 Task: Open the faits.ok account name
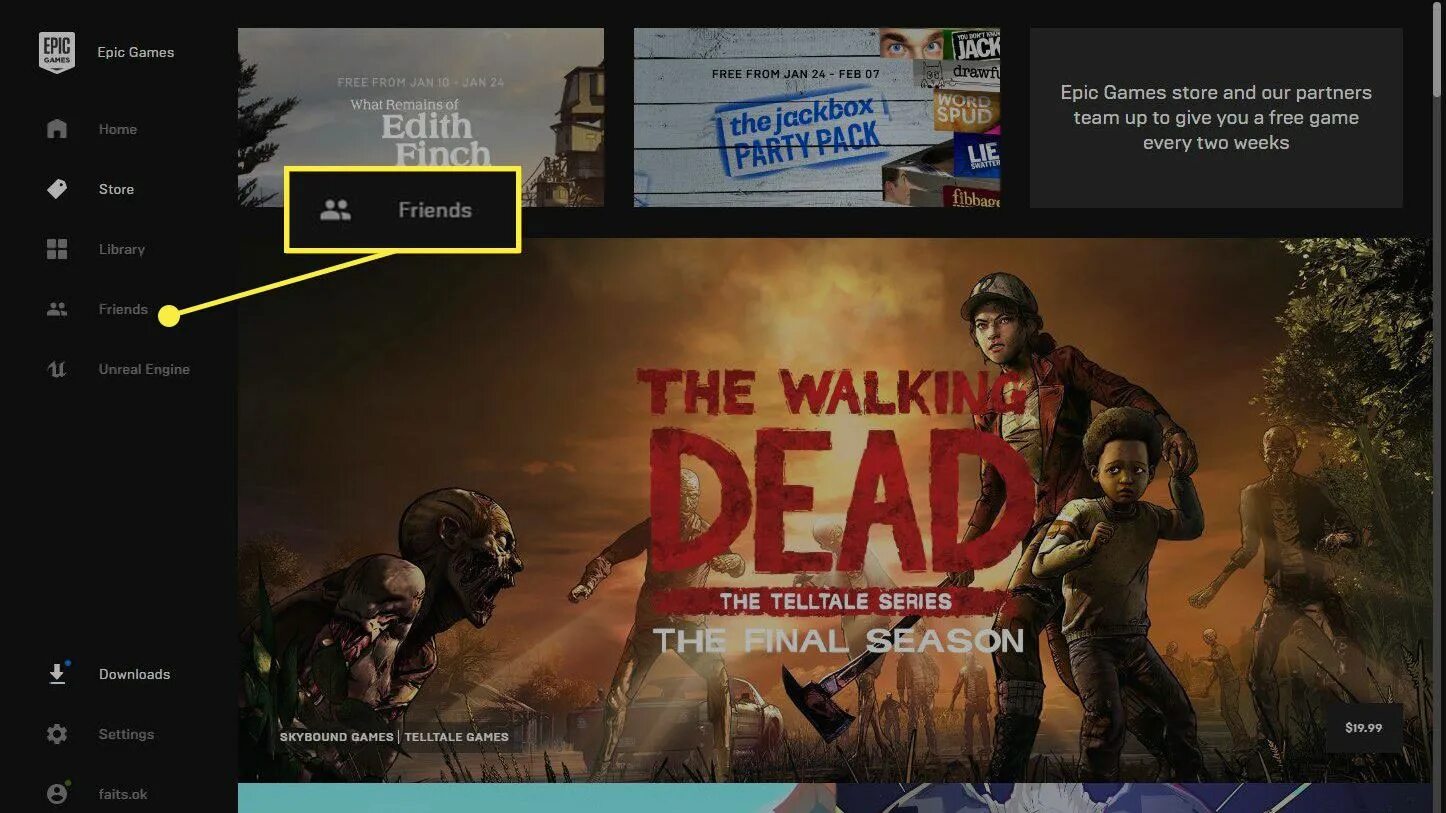pyautogui.click(x=123, y=794)
